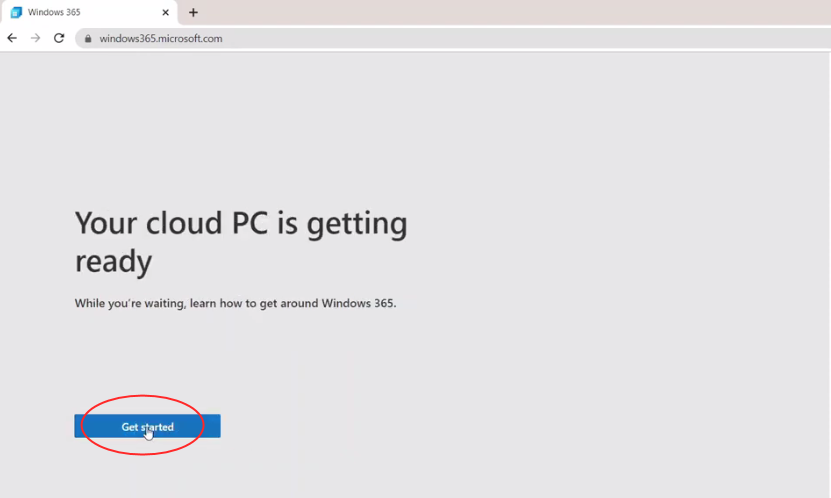Open a new browser tab
The height and width of the screenshot is (498, 831).
(193, 12)
